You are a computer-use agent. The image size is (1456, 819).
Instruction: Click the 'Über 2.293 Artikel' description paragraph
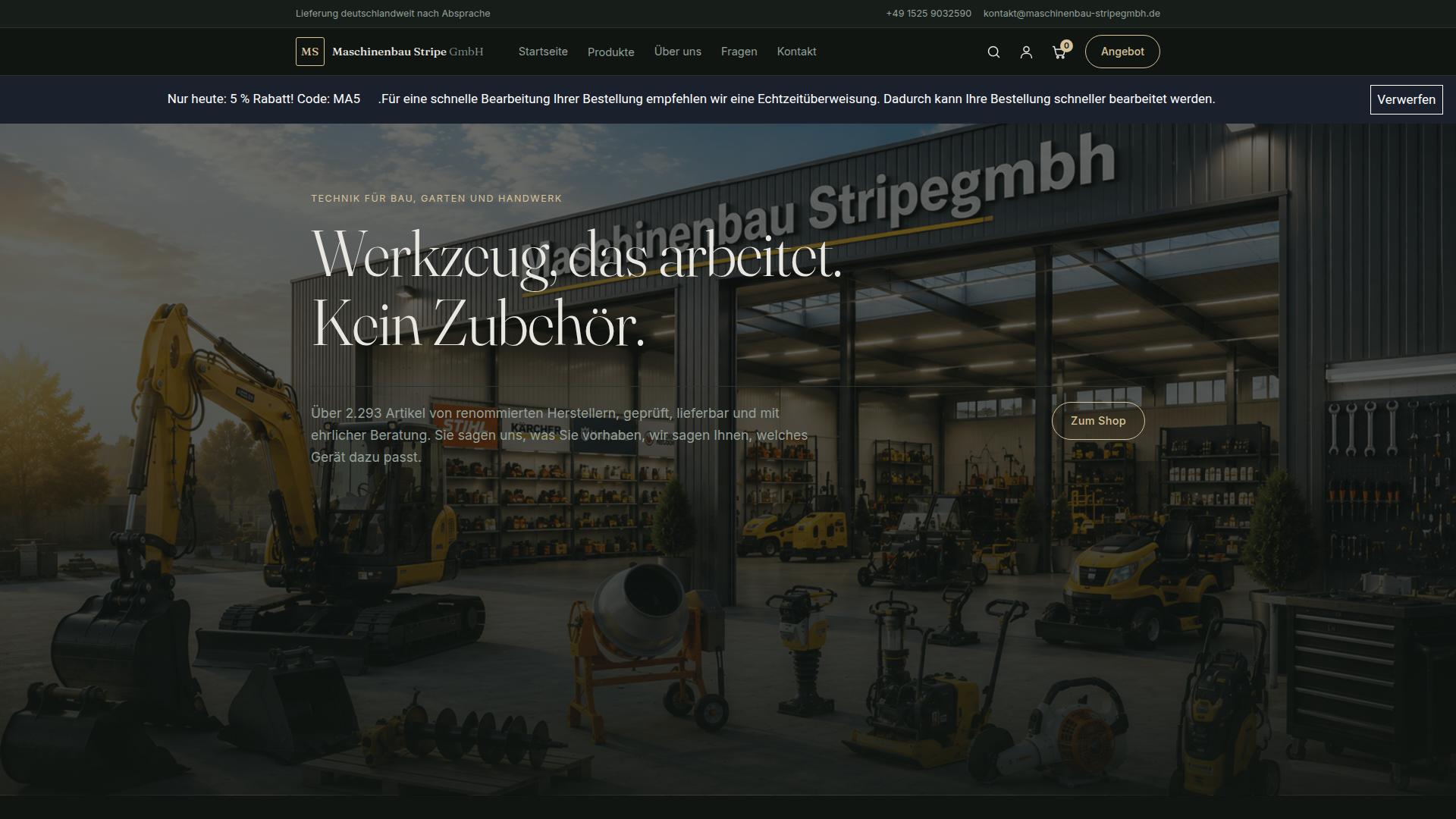(x=559, y=435)
